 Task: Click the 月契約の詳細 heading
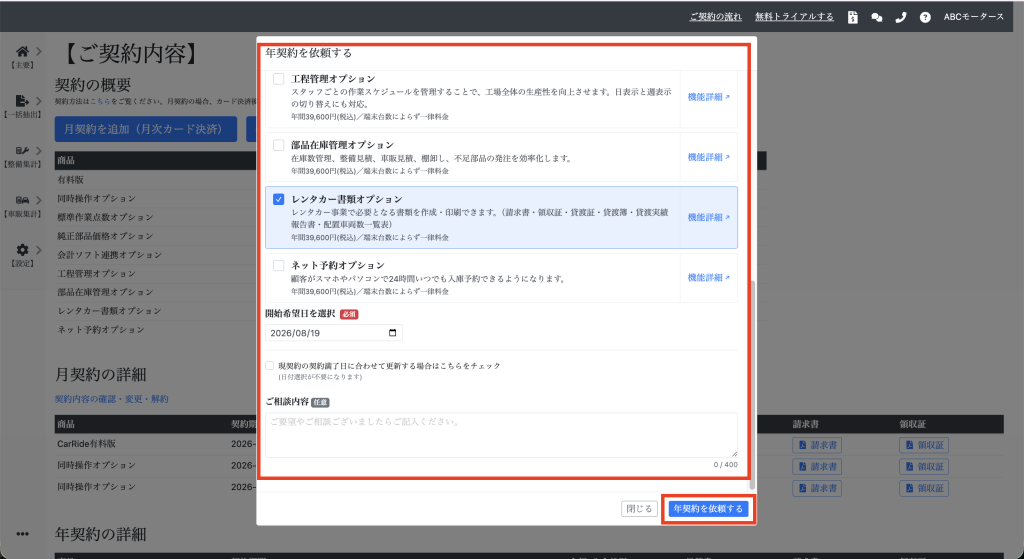point(101,374)
